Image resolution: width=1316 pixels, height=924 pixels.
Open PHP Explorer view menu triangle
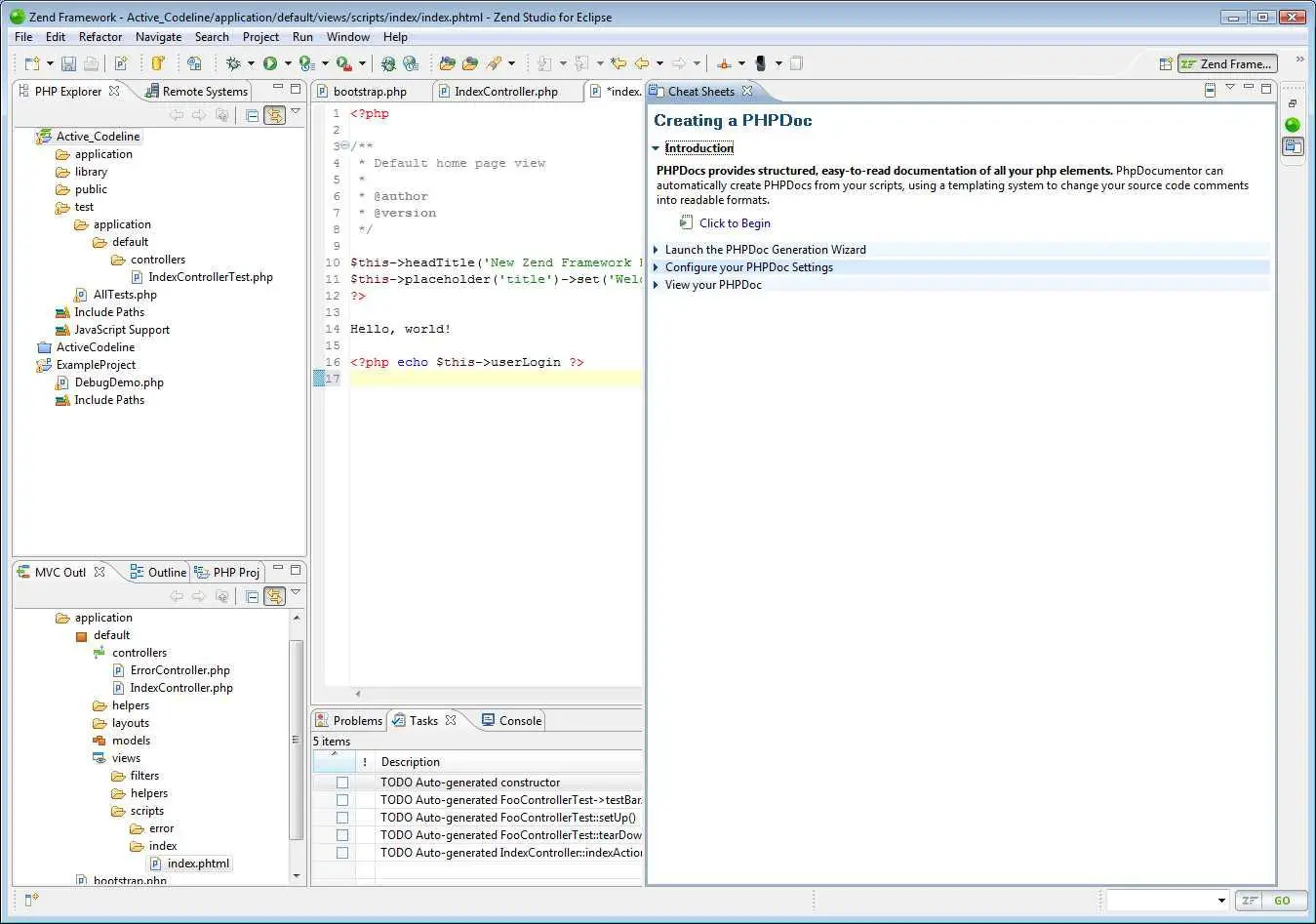click(x=296, y=111)
